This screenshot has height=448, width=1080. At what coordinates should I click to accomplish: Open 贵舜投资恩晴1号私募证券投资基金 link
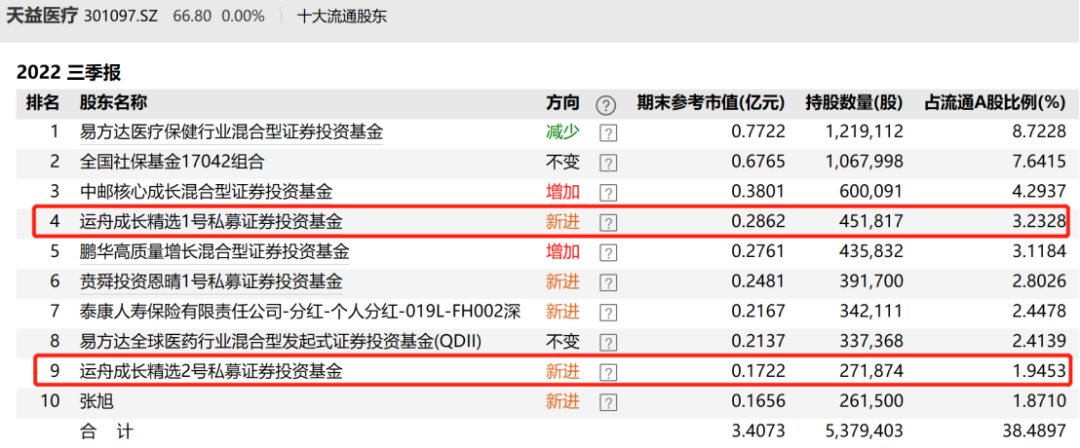tap(211, 281)
